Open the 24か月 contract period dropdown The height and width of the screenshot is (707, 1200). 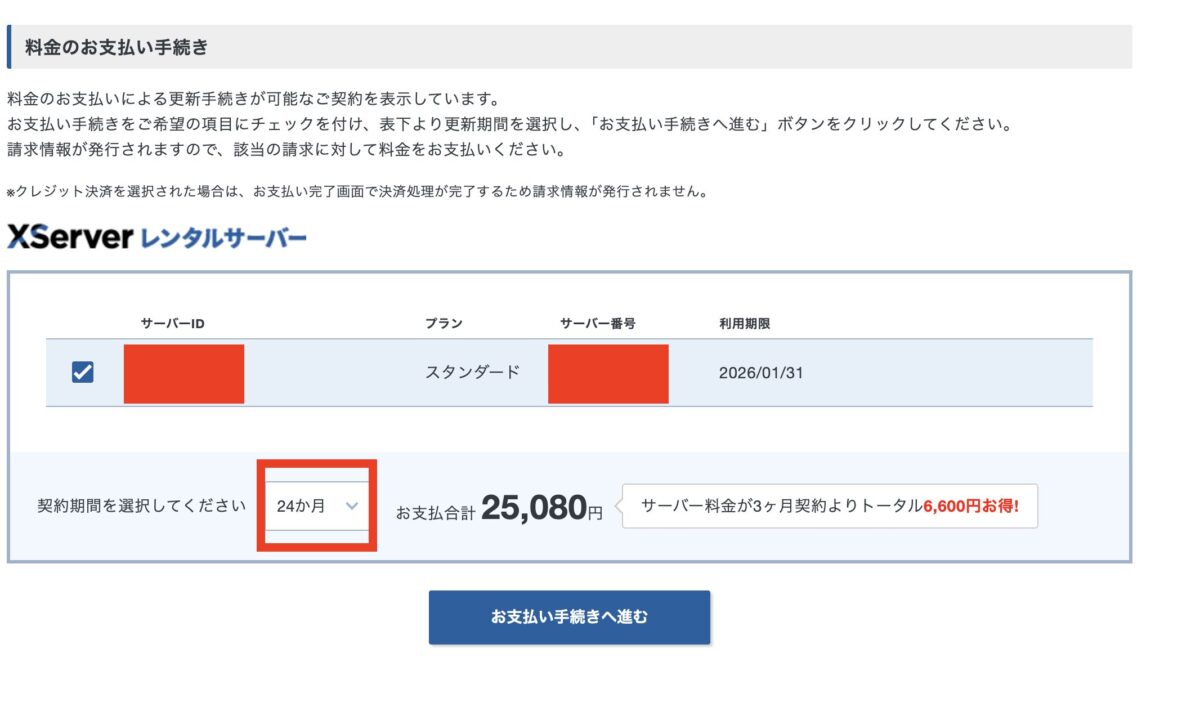tap(316, 506)
